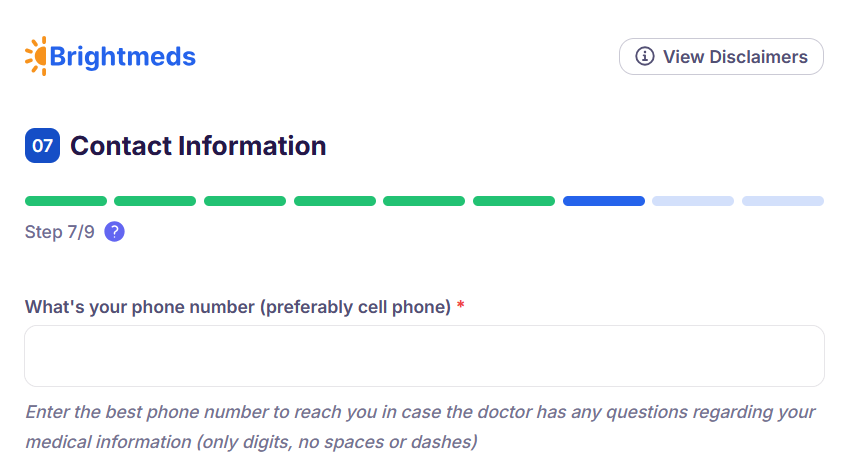Click the Step 7/9 label text
Image resolution: width=842 pixels, height=473 pixels.
tap(60, 232)
